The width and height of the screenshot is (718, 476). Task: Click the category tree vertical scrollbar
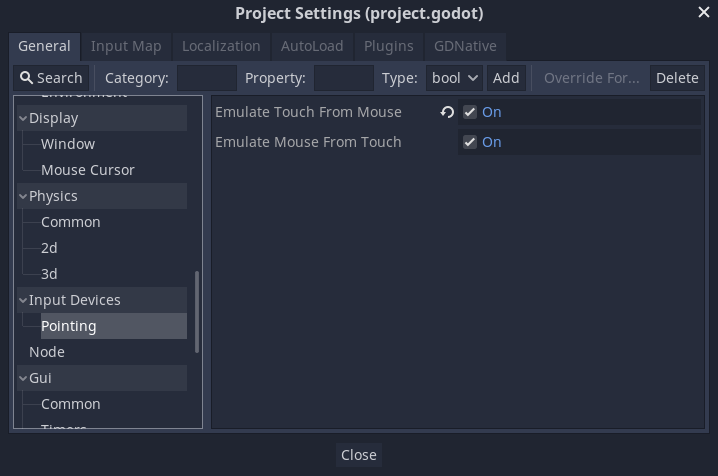(x=197, y=311)
